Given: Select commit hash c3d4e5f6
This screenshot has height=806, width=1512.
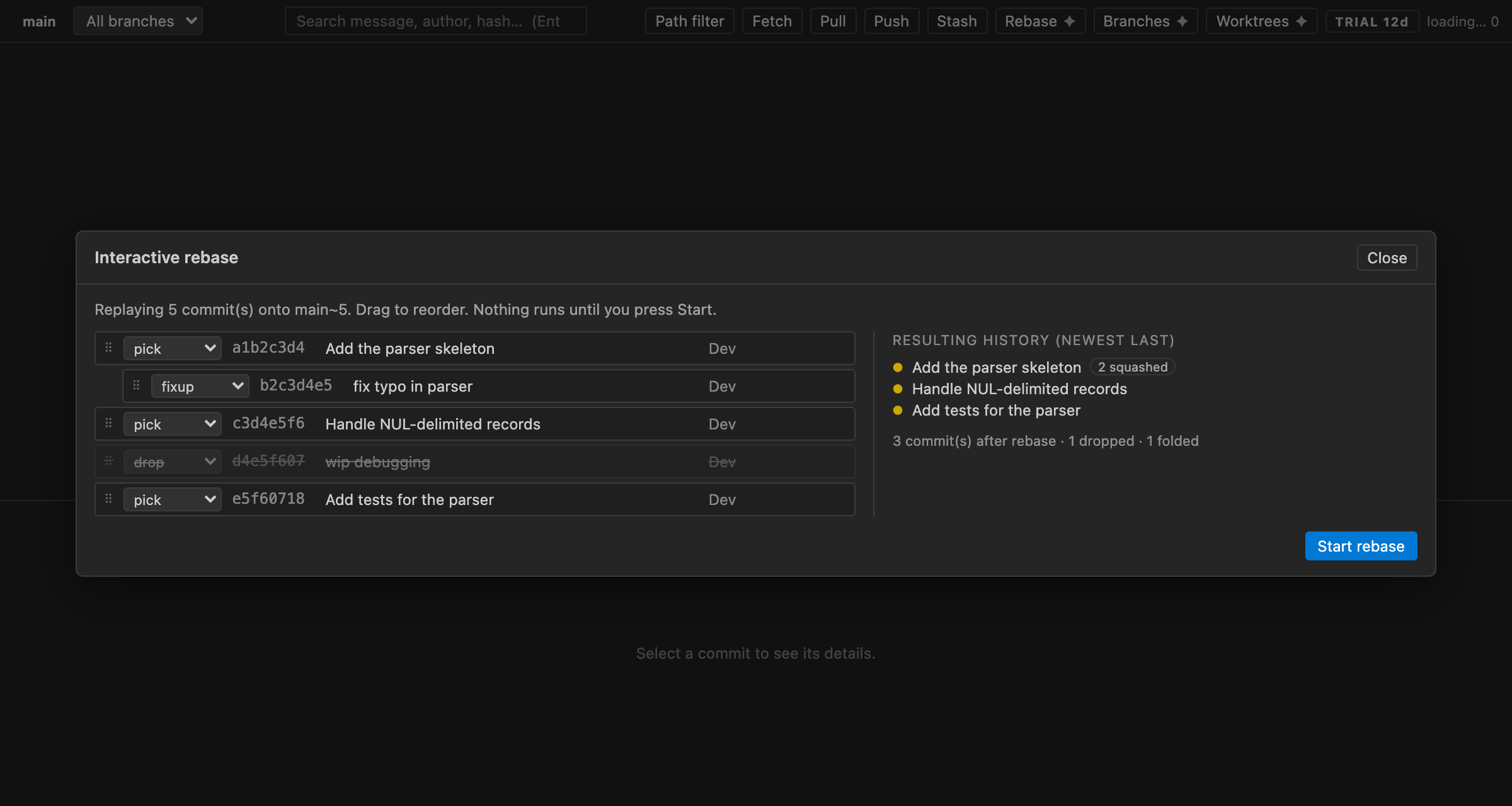Looking at the screenshot, I should pyautogui.click(x=268, y=423).
